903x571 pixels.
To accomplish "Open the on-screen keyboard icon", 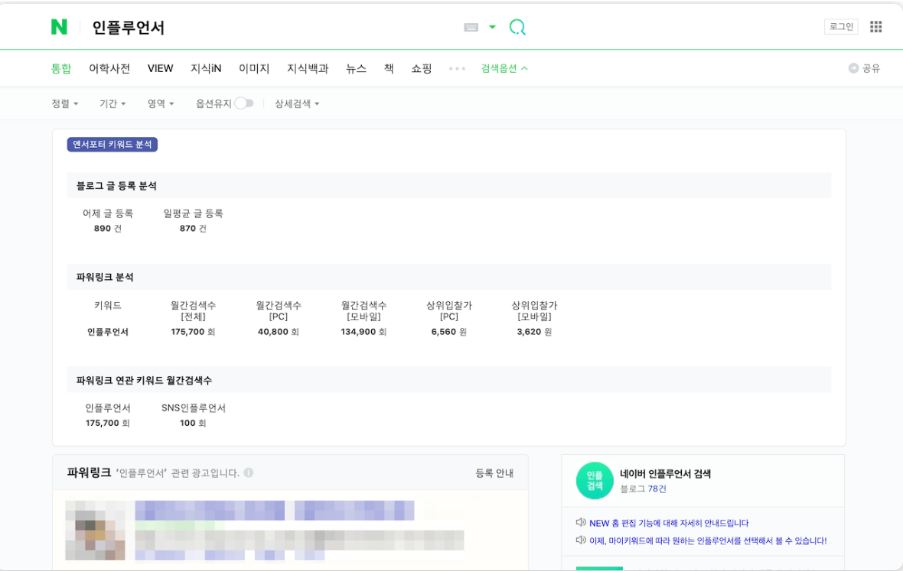I will (471, 27).
